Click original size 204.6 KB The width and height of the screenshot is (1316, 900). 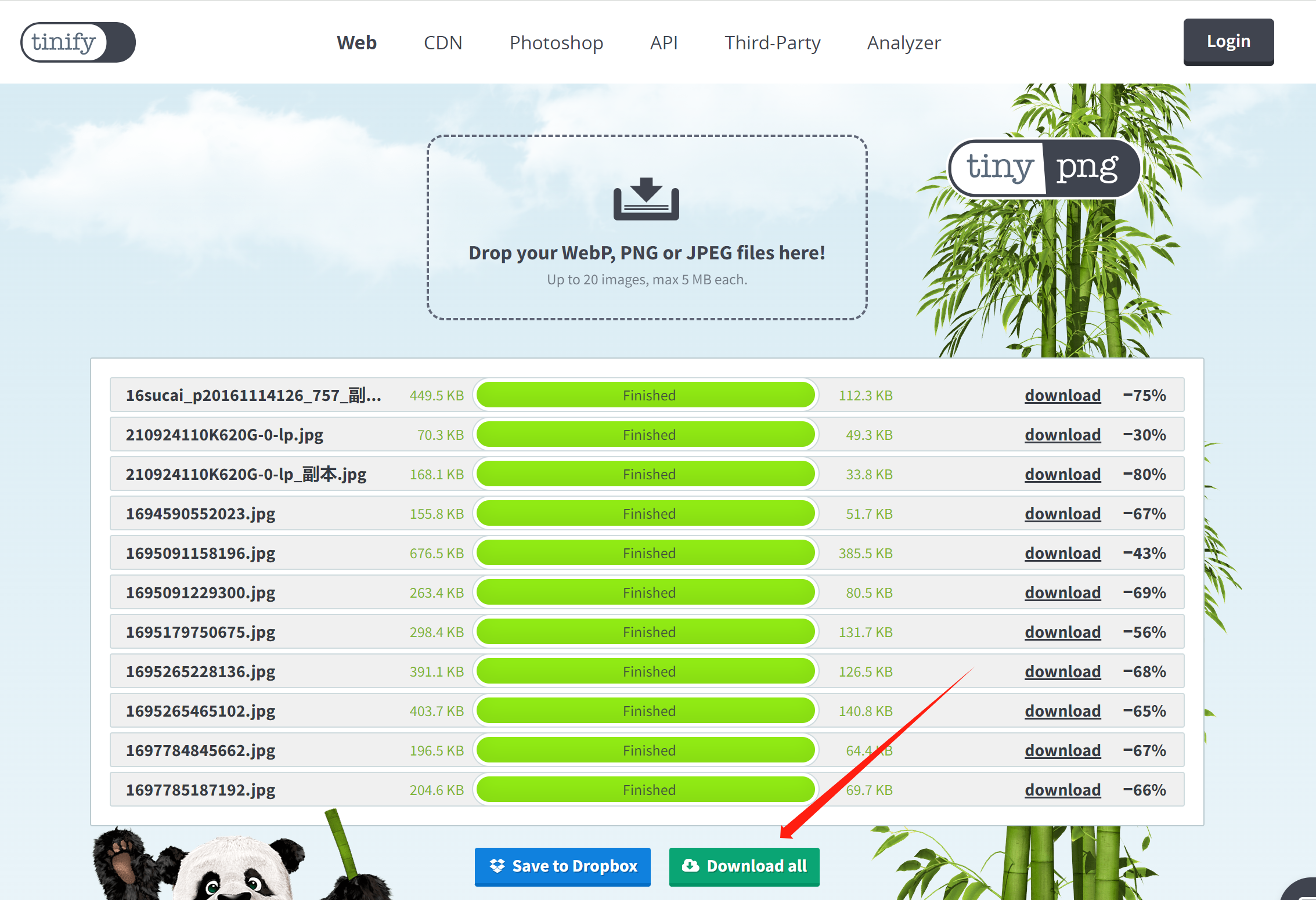[437, 790]
